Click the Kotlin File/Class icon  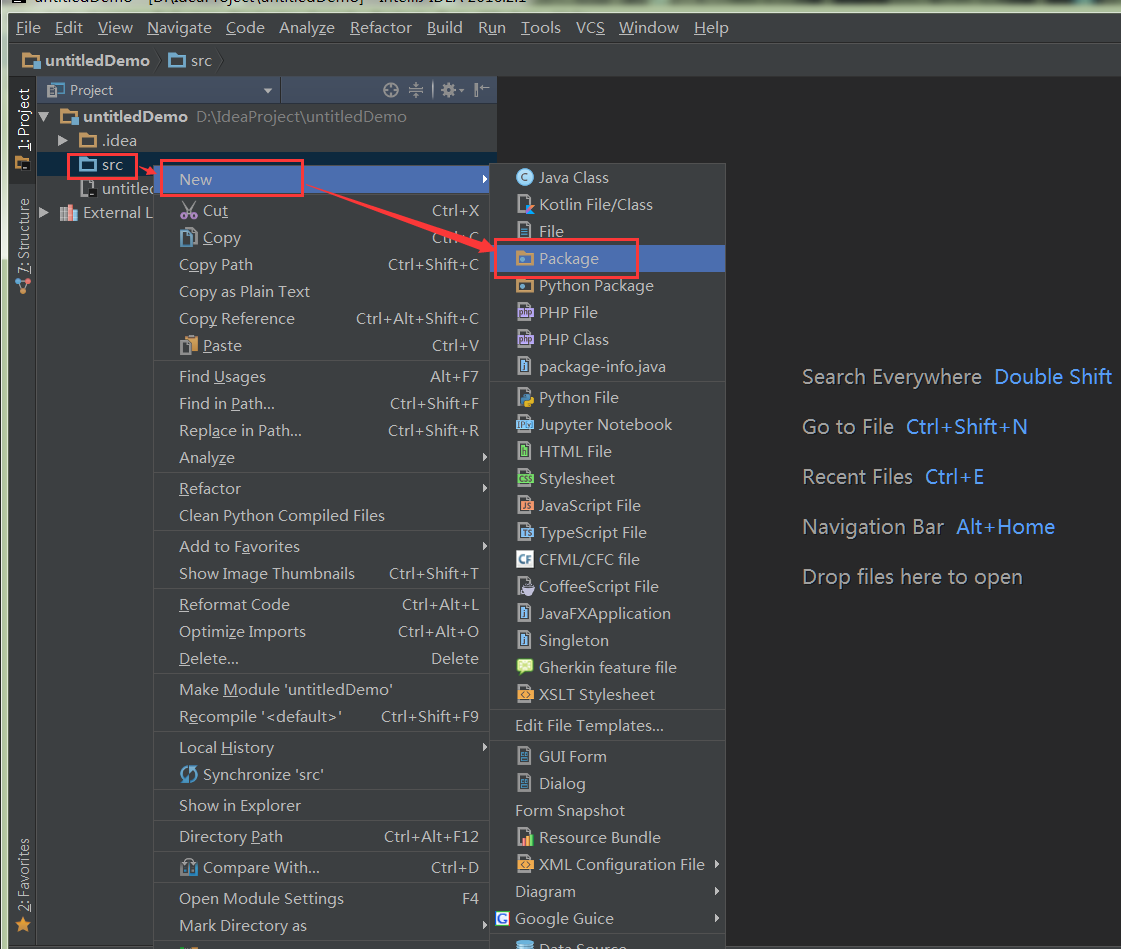pos(525,205)
